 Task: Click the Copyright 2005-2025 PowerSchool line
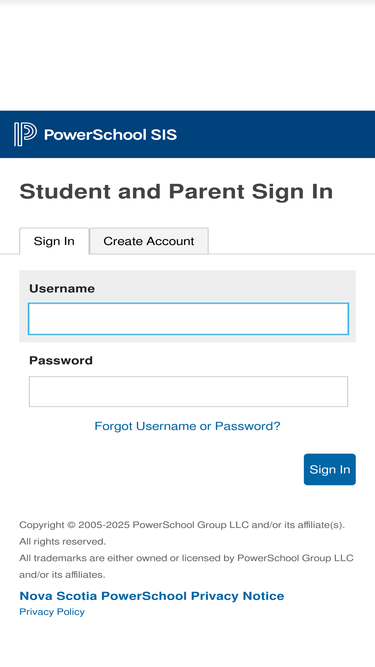click(182, 525)
